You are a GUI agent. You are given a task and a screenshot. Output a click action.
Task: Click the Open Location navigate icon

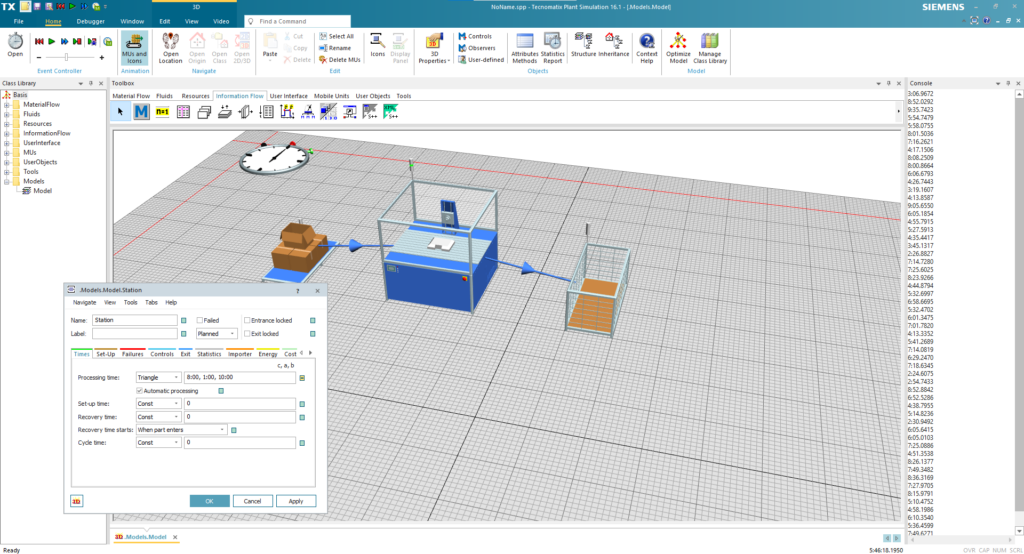(x=171, y=47)
